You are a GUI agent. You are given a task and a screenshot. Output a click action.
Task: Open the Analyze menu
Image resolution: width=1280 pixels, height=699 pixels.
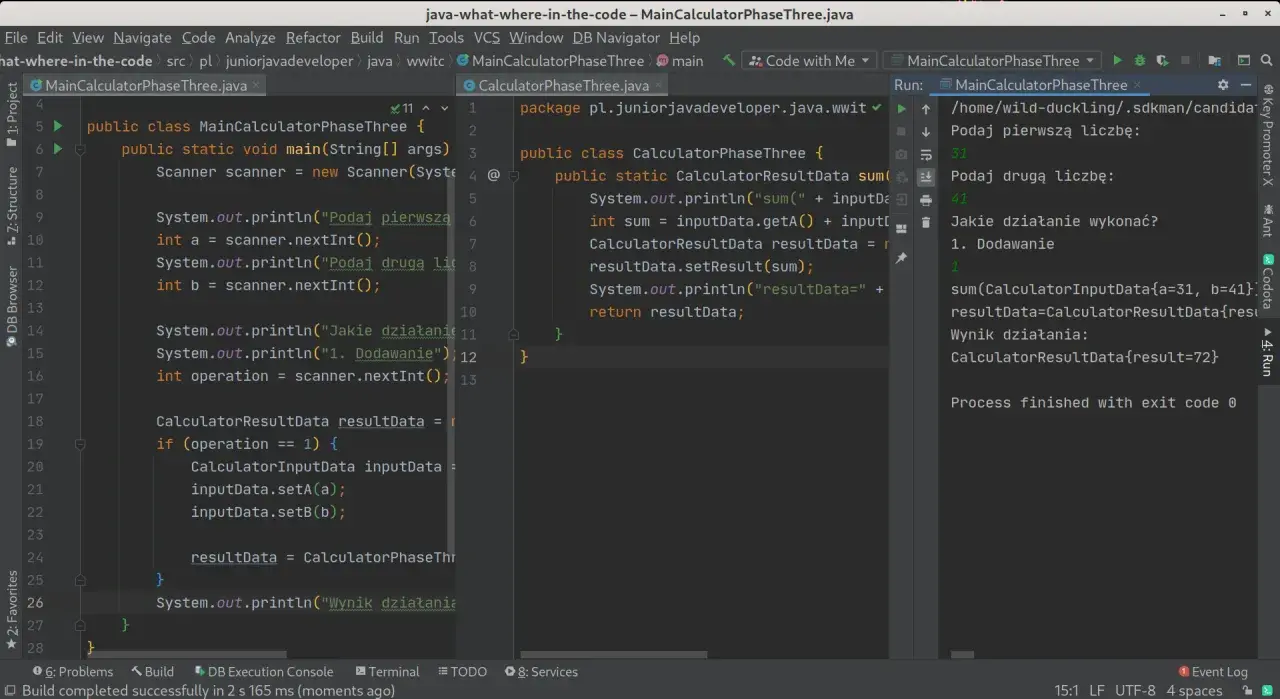(250, 37)
